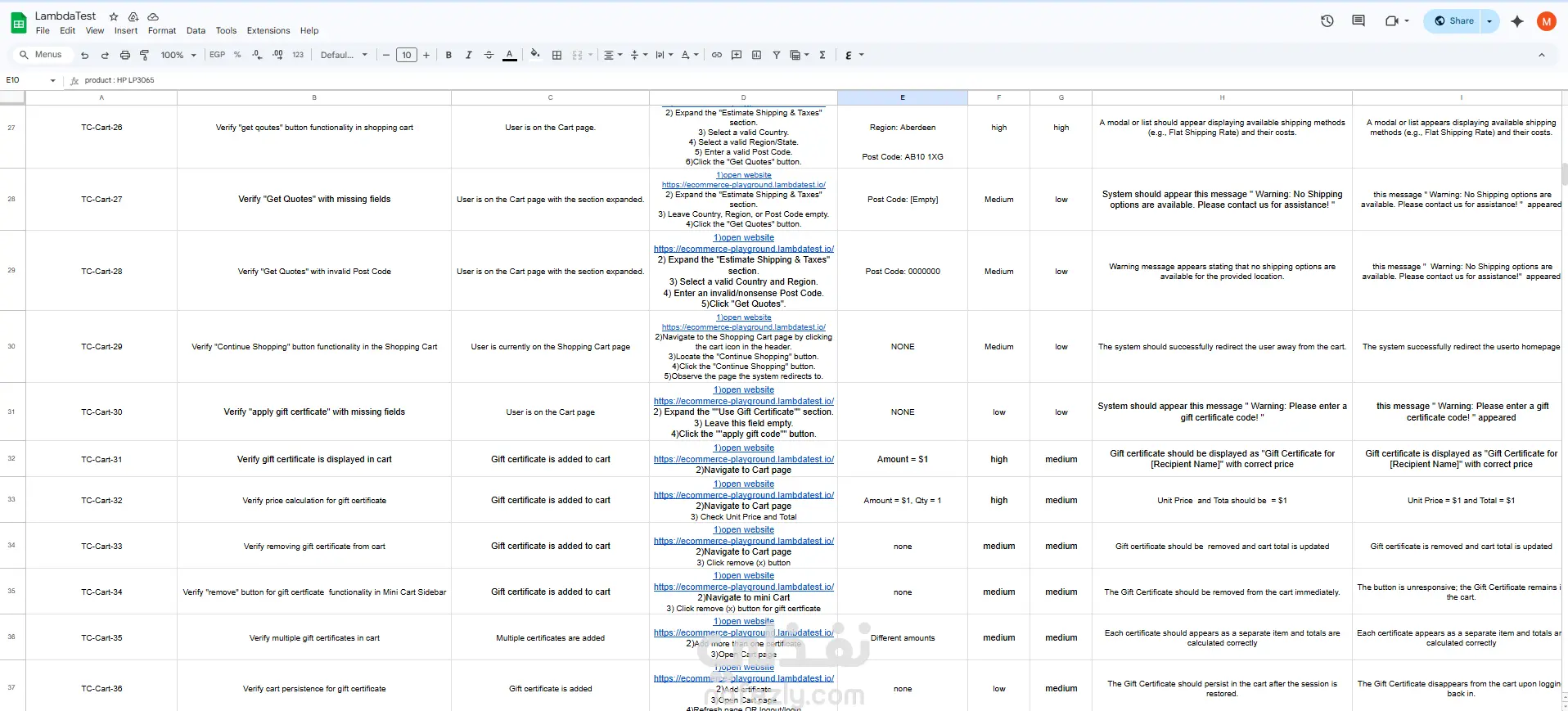This screenshot has width=1568, height=711.
Task: Select the cell 'Post Code: 0000000'
Action: tap(903, 271)
